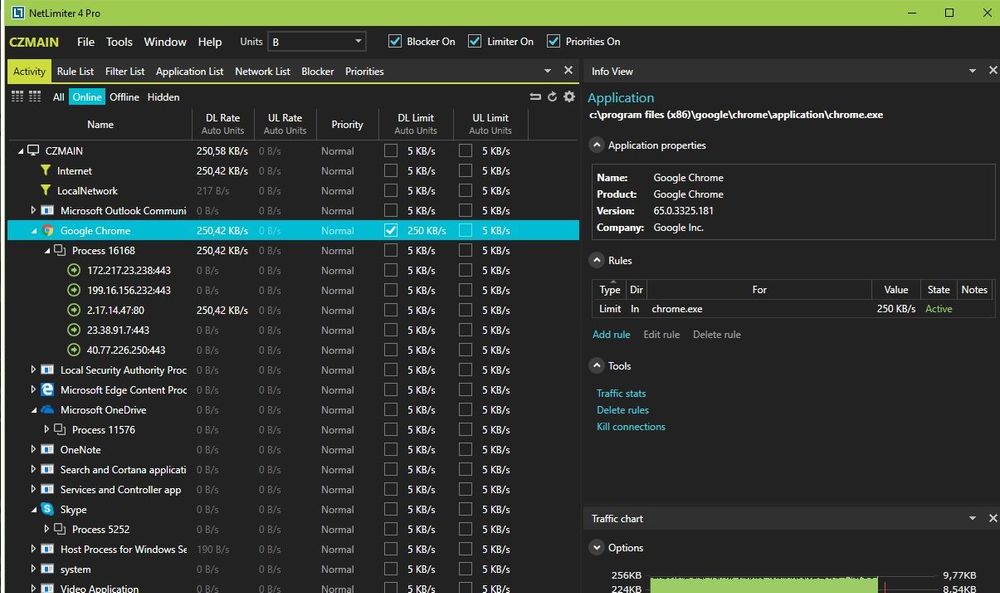Click the Microsoft Outlook Communi app icon

click(48, 210)
